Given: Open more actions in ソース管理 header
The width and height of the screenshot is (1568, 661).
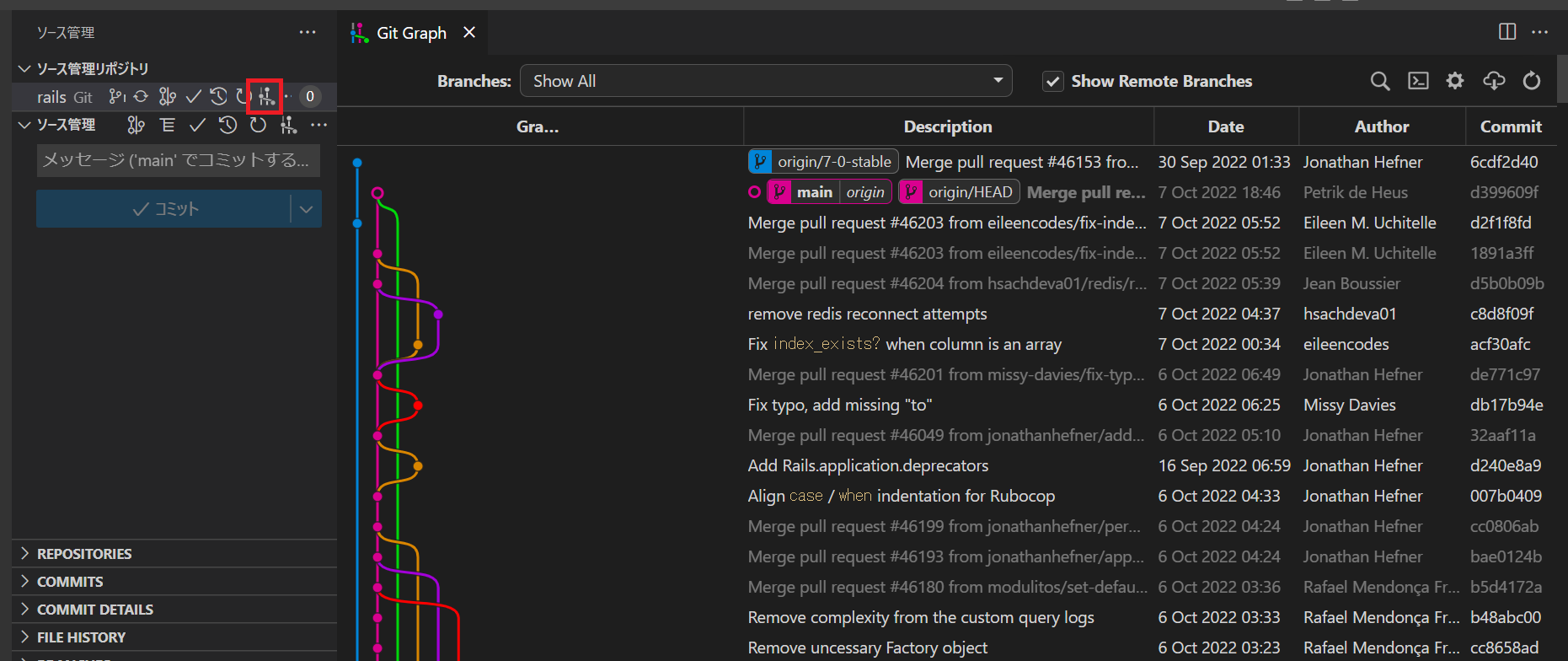Looking at the screenshot, I should (x=318, y=126).
